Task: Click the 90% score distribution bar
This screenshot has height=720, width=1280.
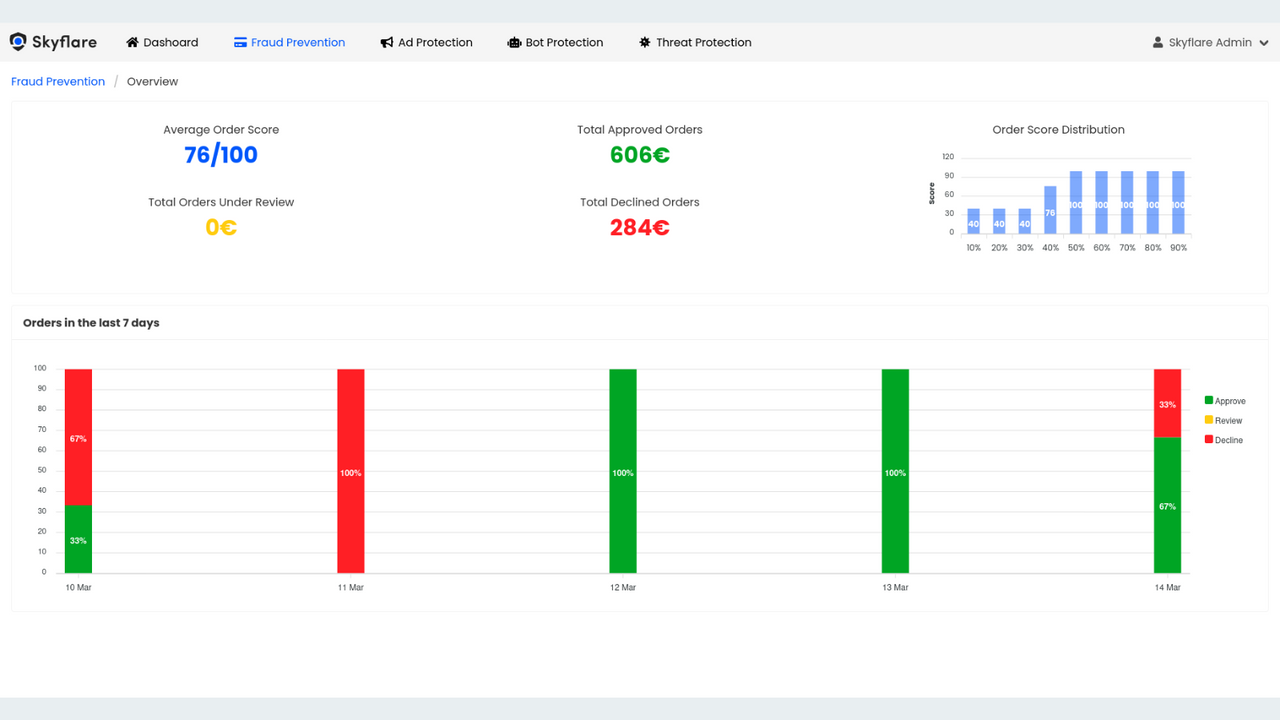Action: (1178, 202)
